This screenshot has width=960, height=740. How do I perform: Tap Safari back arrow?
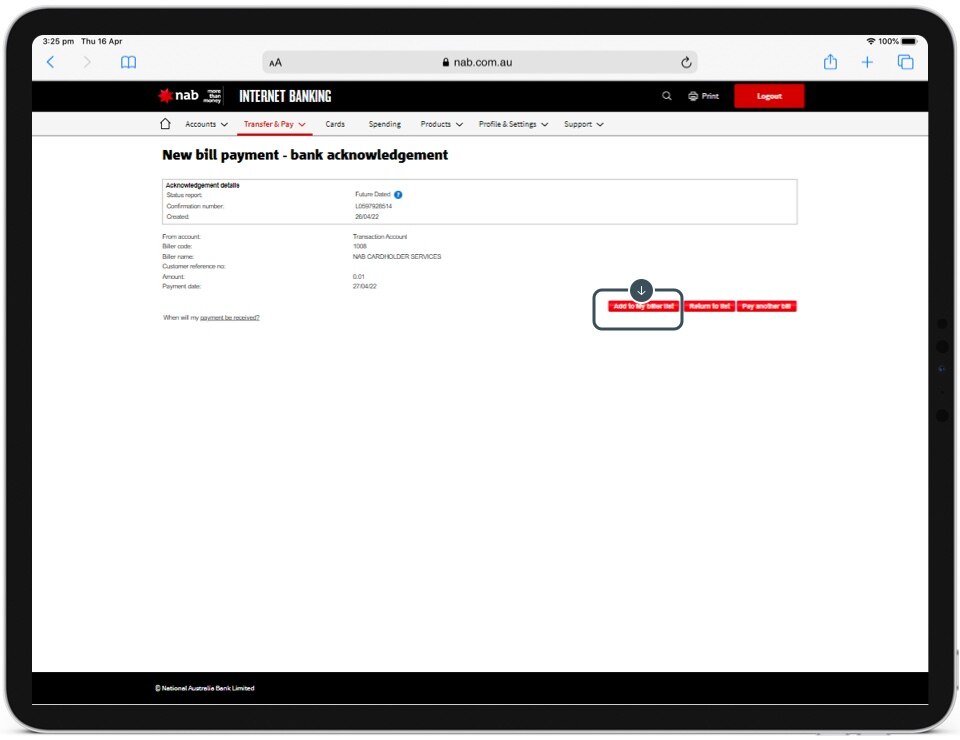pos(51,62)
